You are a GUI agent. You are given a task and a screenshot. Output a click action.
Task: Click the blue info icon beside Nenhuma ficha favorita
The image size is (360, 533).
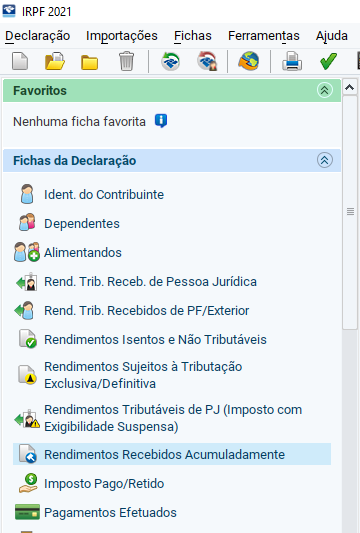(x=161, y=121)
